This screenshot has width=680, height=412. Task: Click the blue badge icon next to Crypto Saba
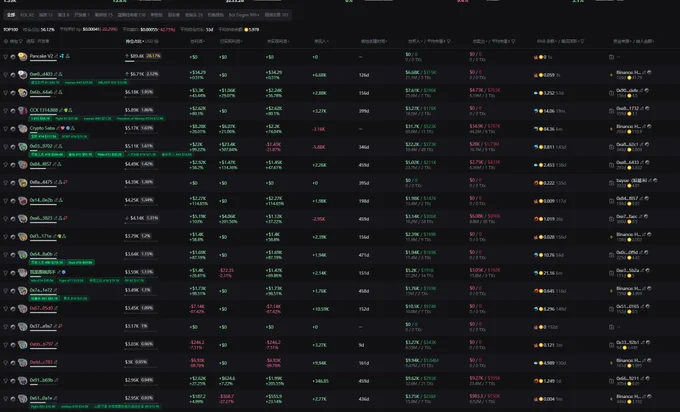coord(68,128)
